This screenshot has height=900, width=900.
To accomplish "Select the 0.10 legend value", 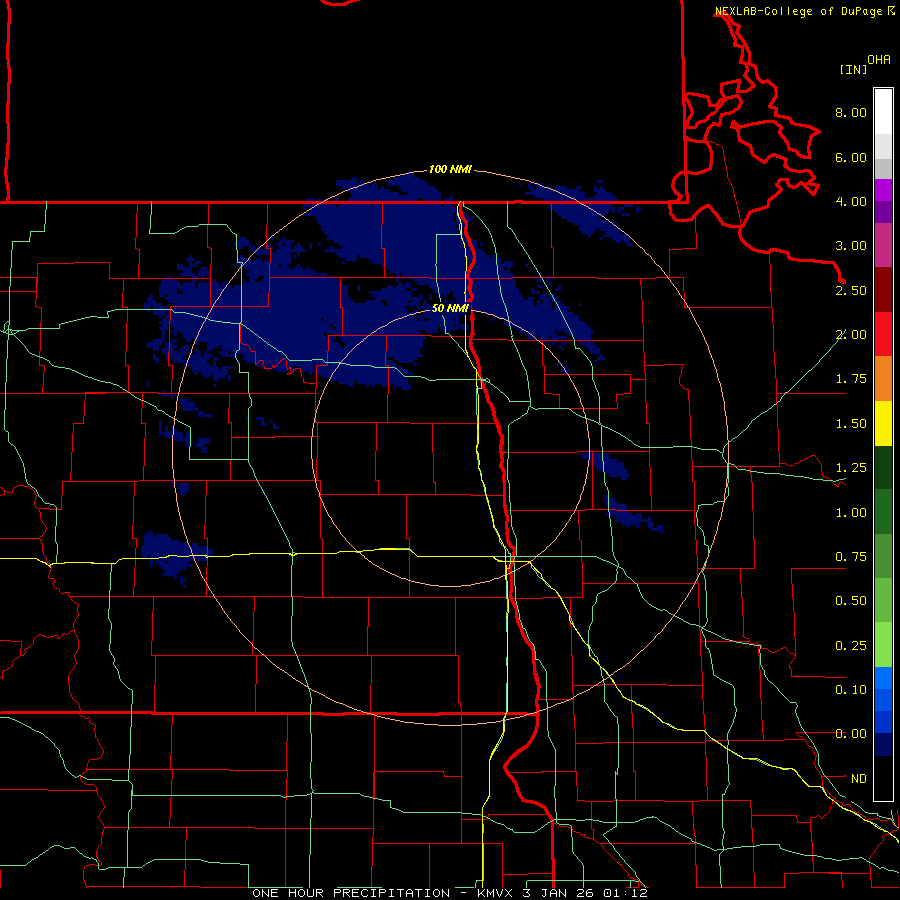I will pyautogui.click(x=851, y=690).
